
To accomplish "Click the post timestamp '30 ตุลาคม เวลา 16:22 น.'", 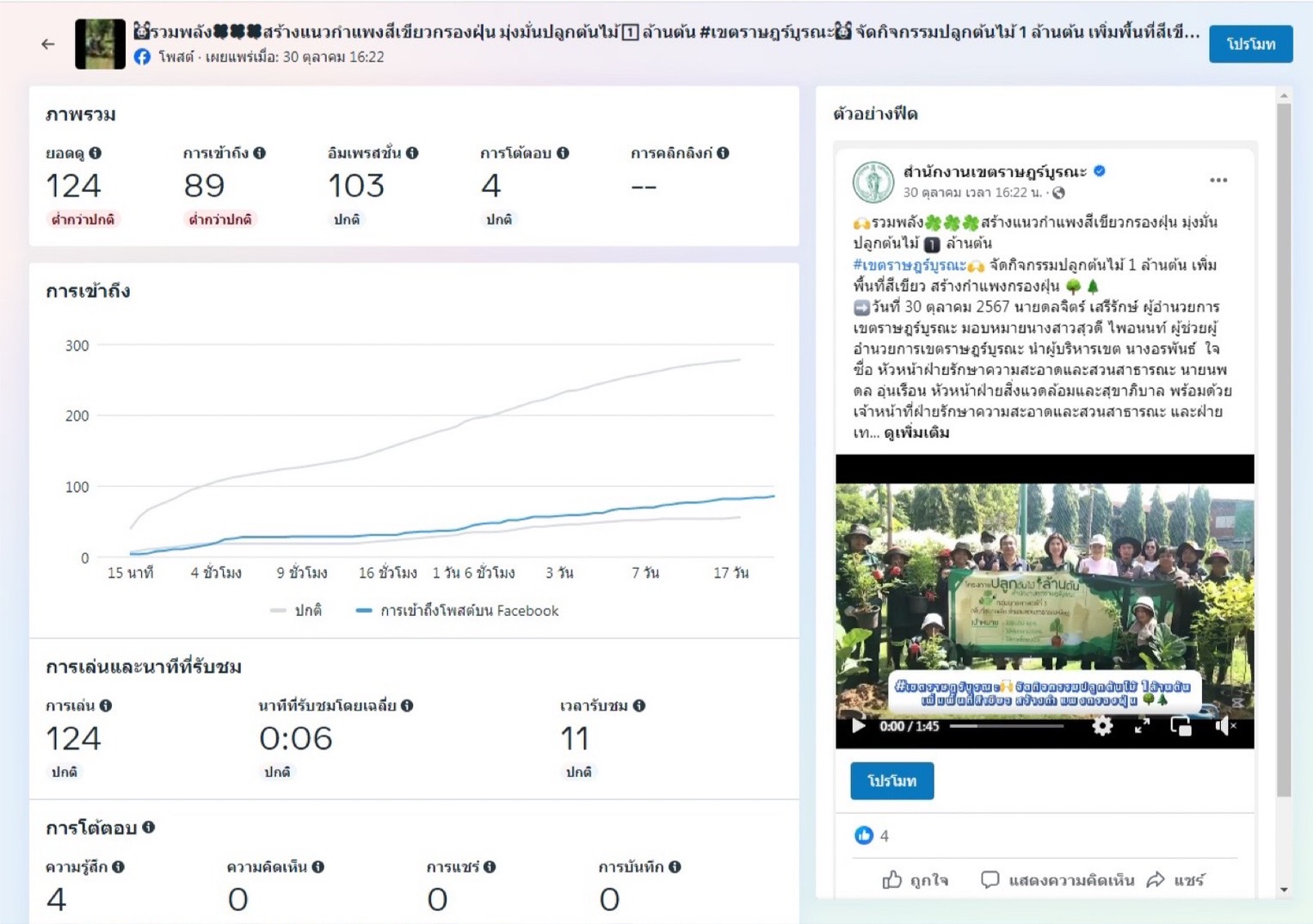I will (972, 193).
